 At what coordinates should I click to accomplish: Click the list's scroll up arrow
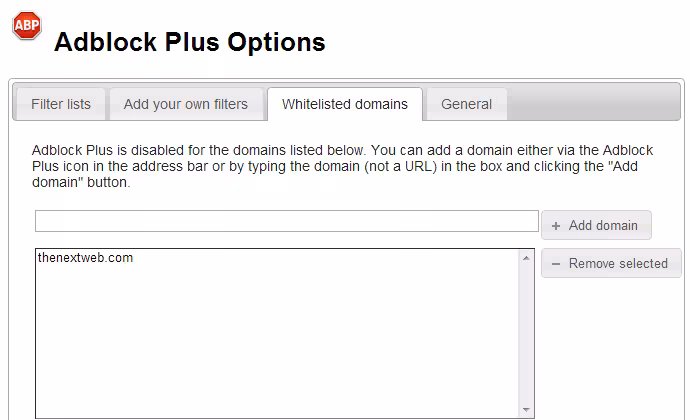pos(526,258)
